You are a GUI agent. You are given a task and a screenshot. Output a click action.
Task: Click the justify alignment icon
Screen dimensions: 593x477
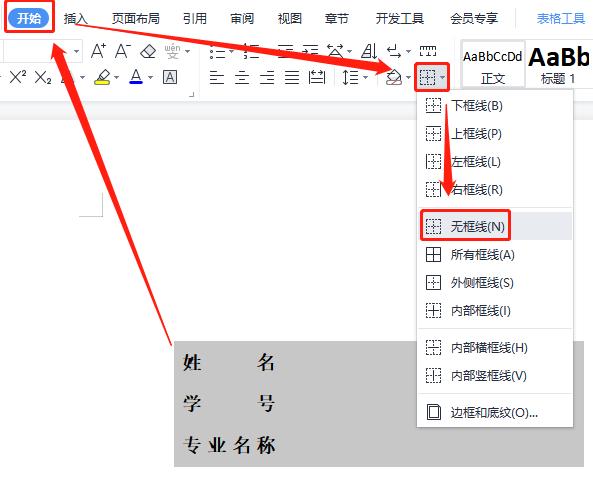(292, 78)
